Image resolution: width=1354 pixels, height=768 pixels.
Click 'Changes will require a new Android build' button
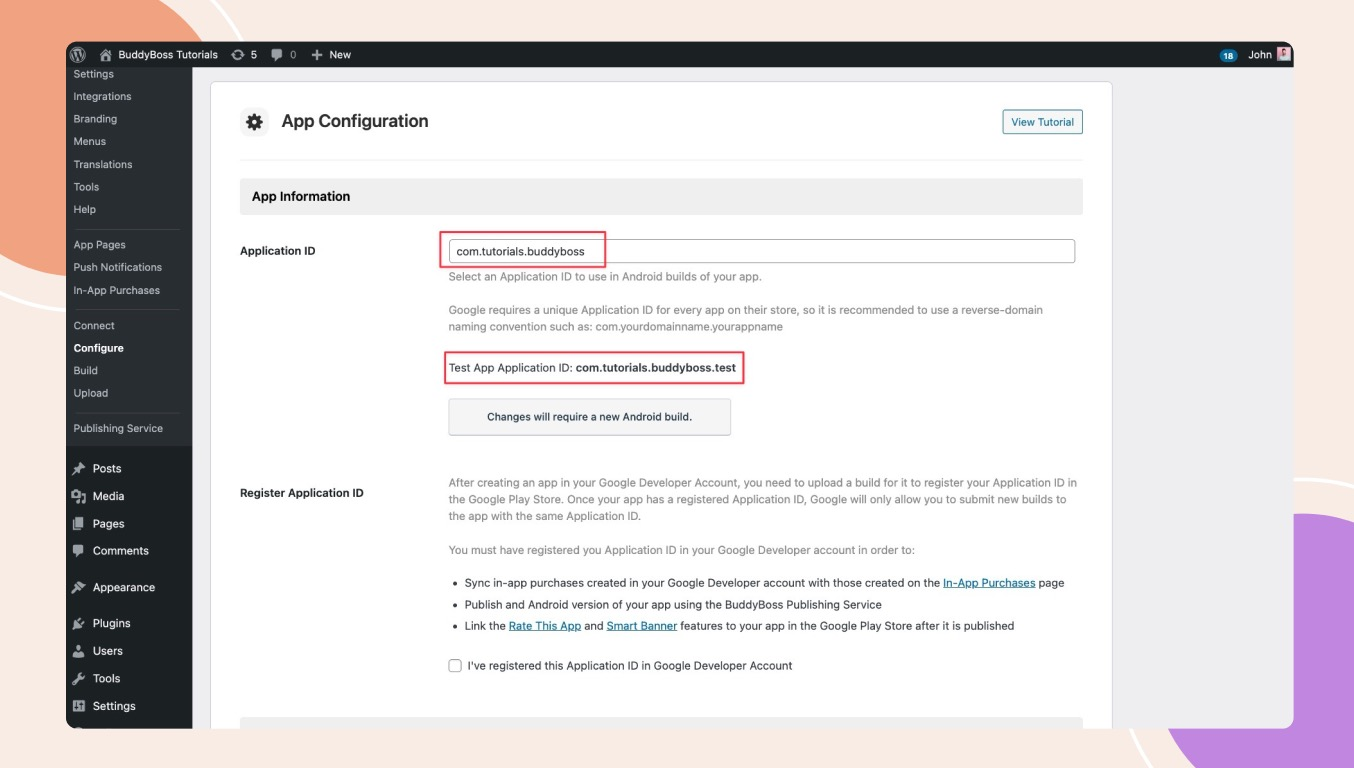(589, 417)
